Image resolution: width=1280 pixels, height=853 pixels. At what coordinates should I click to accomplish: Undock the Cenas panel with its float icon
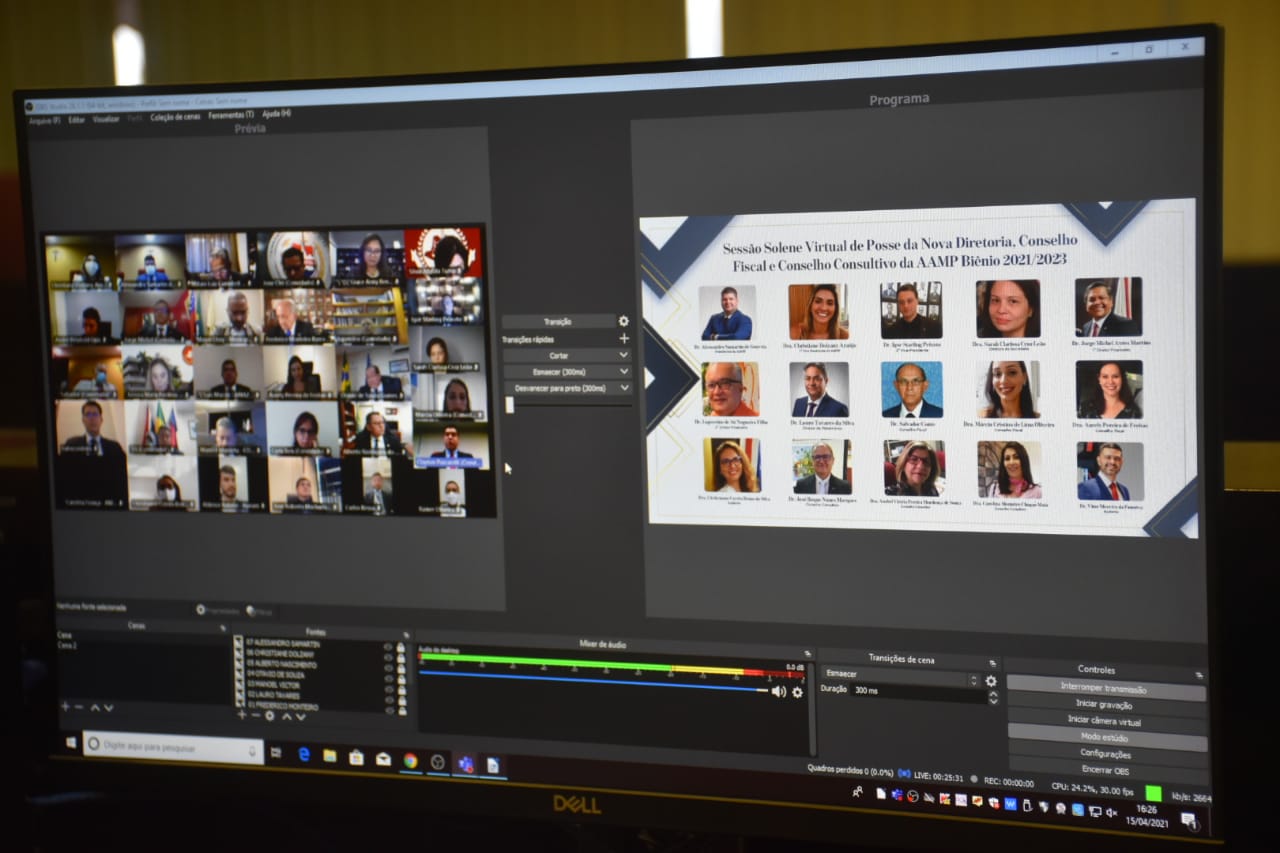pyautogui.click(x=223, y=628)
